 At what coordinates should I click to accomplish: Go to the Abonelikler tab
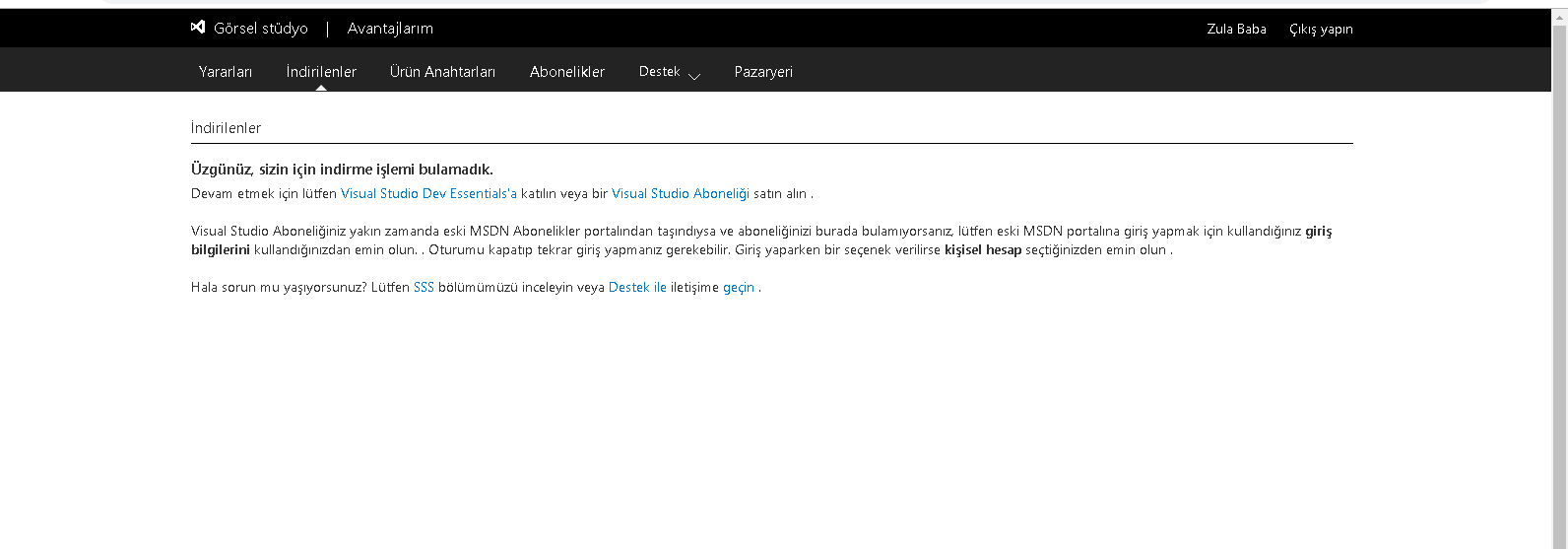(x=567, y=71)
